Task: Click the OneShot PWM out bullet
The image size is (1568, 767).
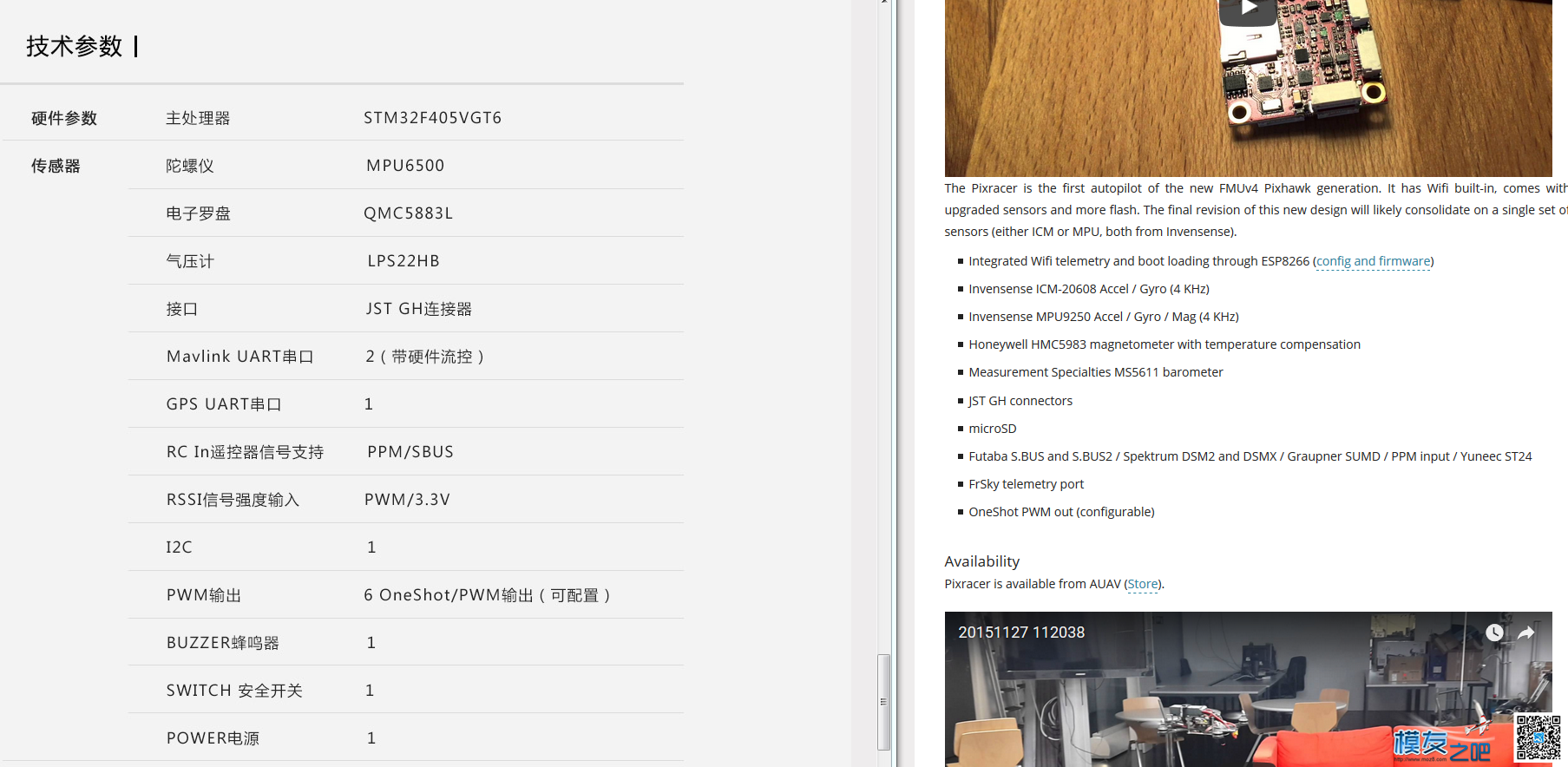Action: [x=1061, y=512]
